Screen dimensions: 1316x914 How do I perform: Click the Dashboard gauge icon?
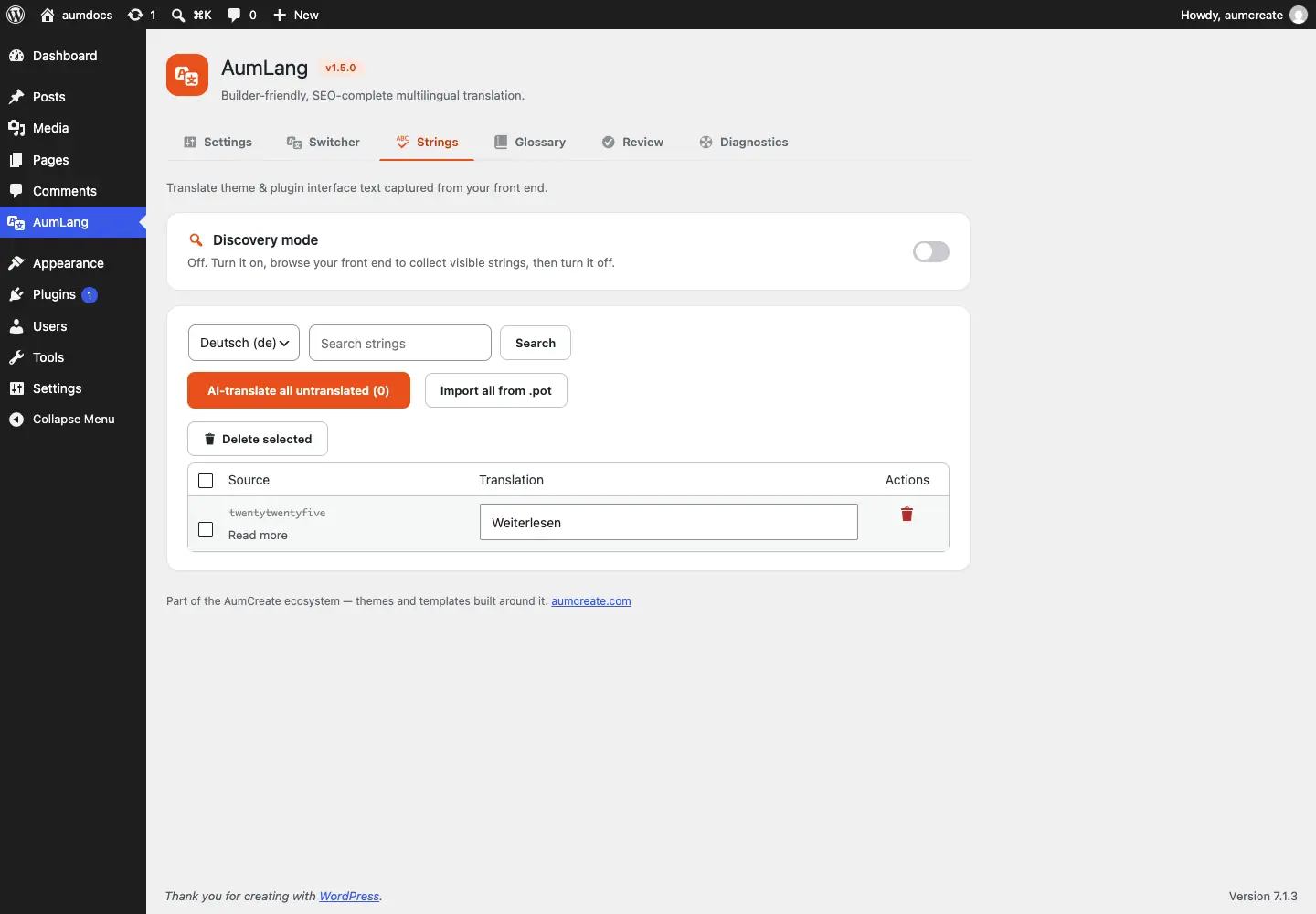(x=16, y=56)
